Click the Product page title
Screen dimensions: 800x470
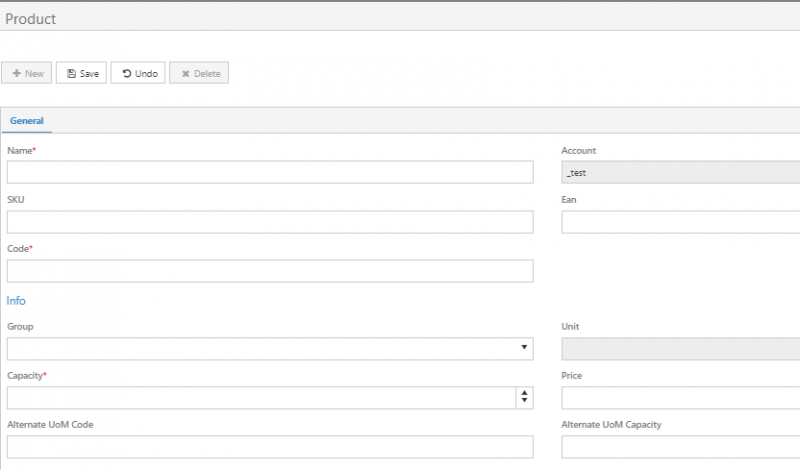click(30, 19)
